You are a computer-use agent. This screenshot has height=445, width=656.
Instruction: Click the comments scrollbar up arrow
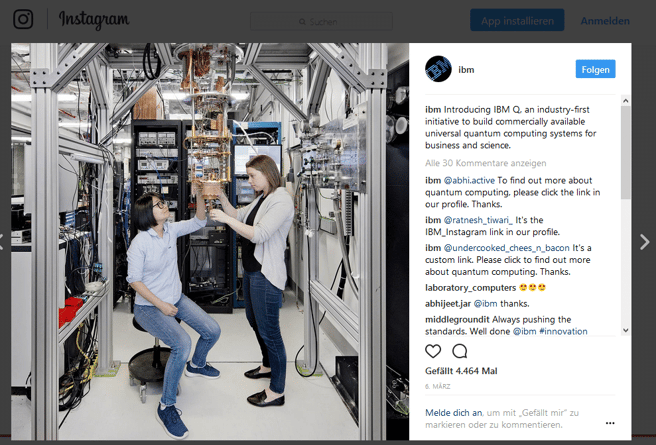click(x=625, y=100)
